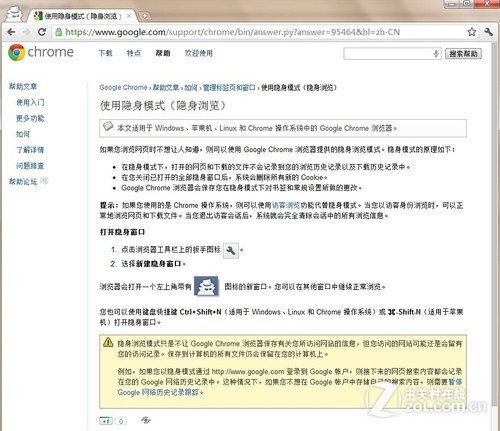Image resolution: width=500 pixels, height=431 pixels.
Task: Click the 帮助论坛 external-link icon
Action: (44, 181)
